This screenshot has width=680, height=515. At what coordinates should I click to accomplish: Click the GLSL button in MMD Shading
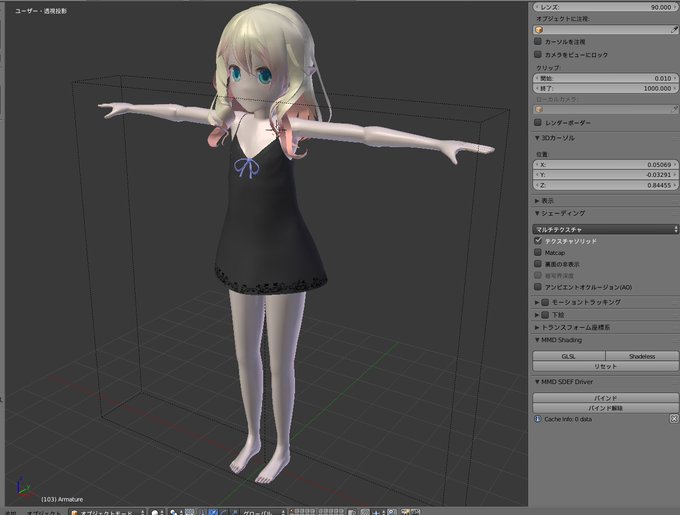(x=569, y=356)
